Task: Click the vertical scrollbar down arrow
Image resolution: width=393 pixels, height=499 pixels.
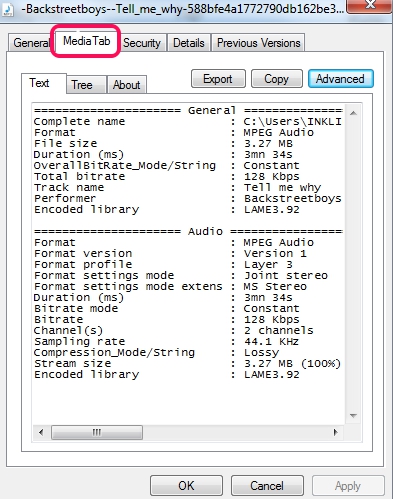Action: pos(353,416)
